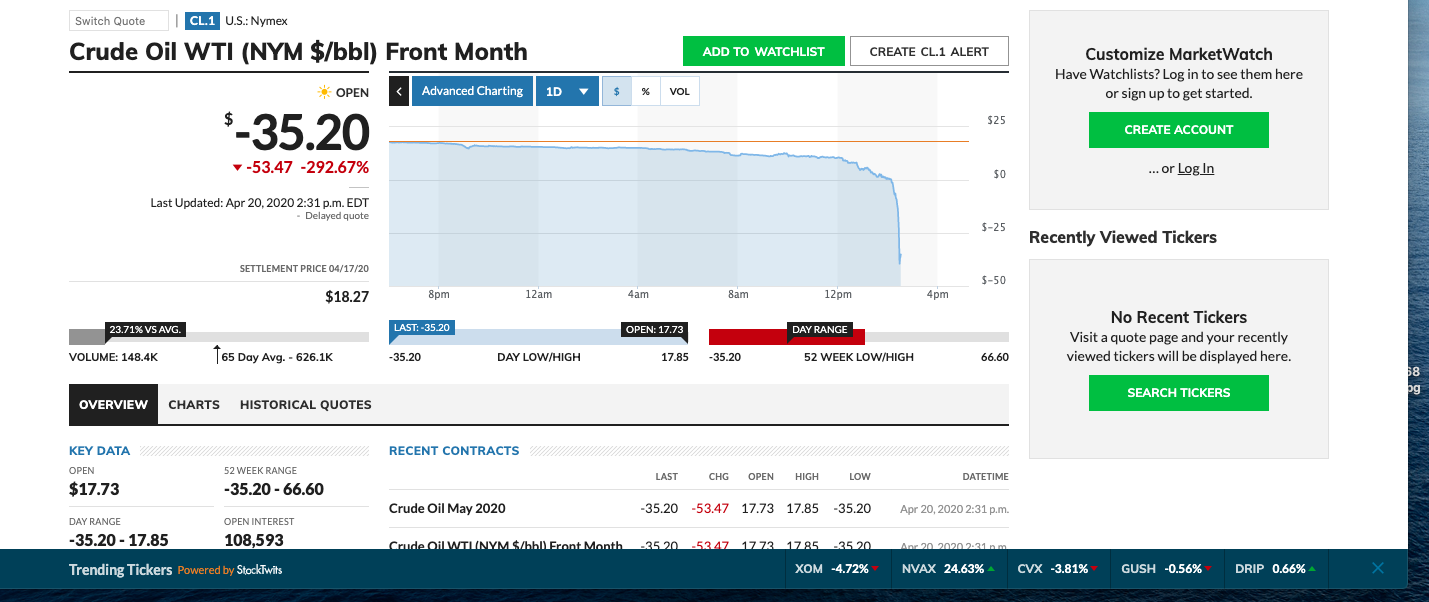The height and width of the screenshot is (602, 1429).
Task: Click XOM trending ticker
Action: tap(838, 568)
